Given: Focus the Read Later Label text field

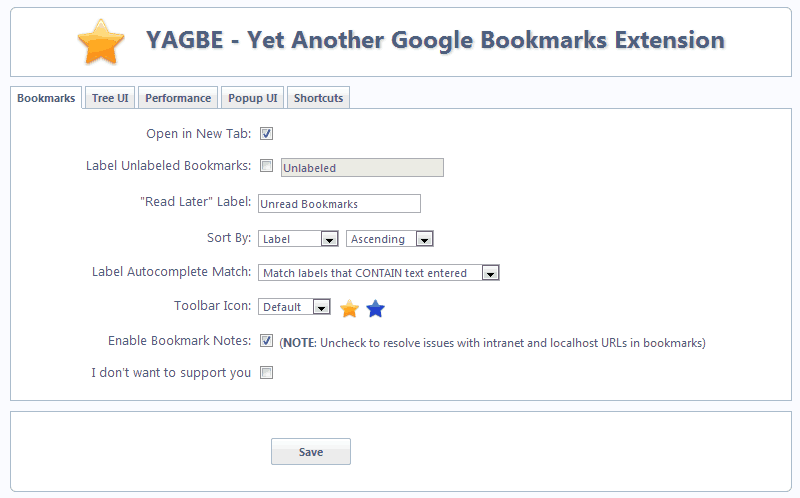Looking at the screenshot, I should (339, 204).
